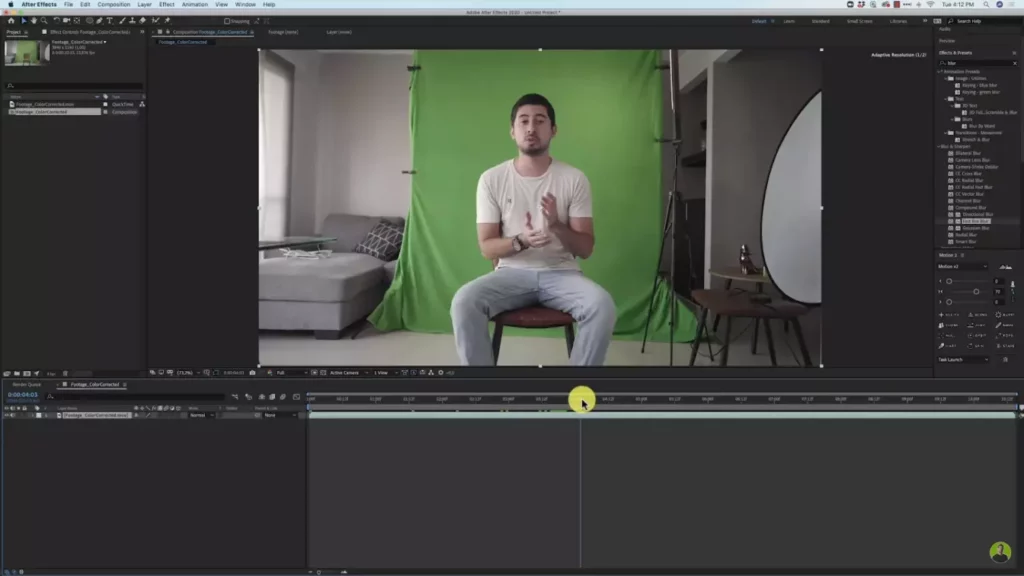Select the Selection arrow tool
This screenshot has height=576, width=1024.
coord(23,20)
